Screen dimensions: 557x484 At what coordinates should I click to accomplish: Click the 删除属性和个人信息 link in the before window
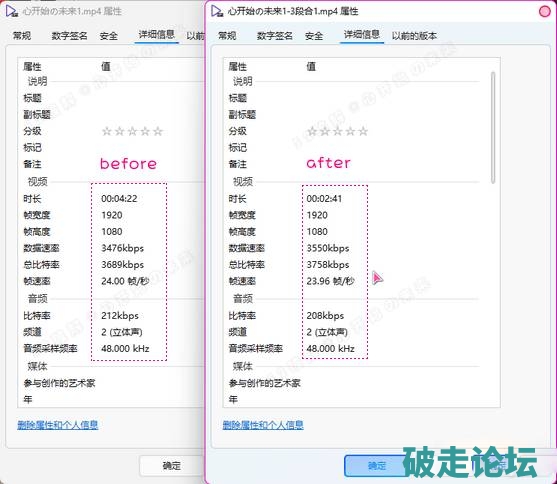coord(58,425)
